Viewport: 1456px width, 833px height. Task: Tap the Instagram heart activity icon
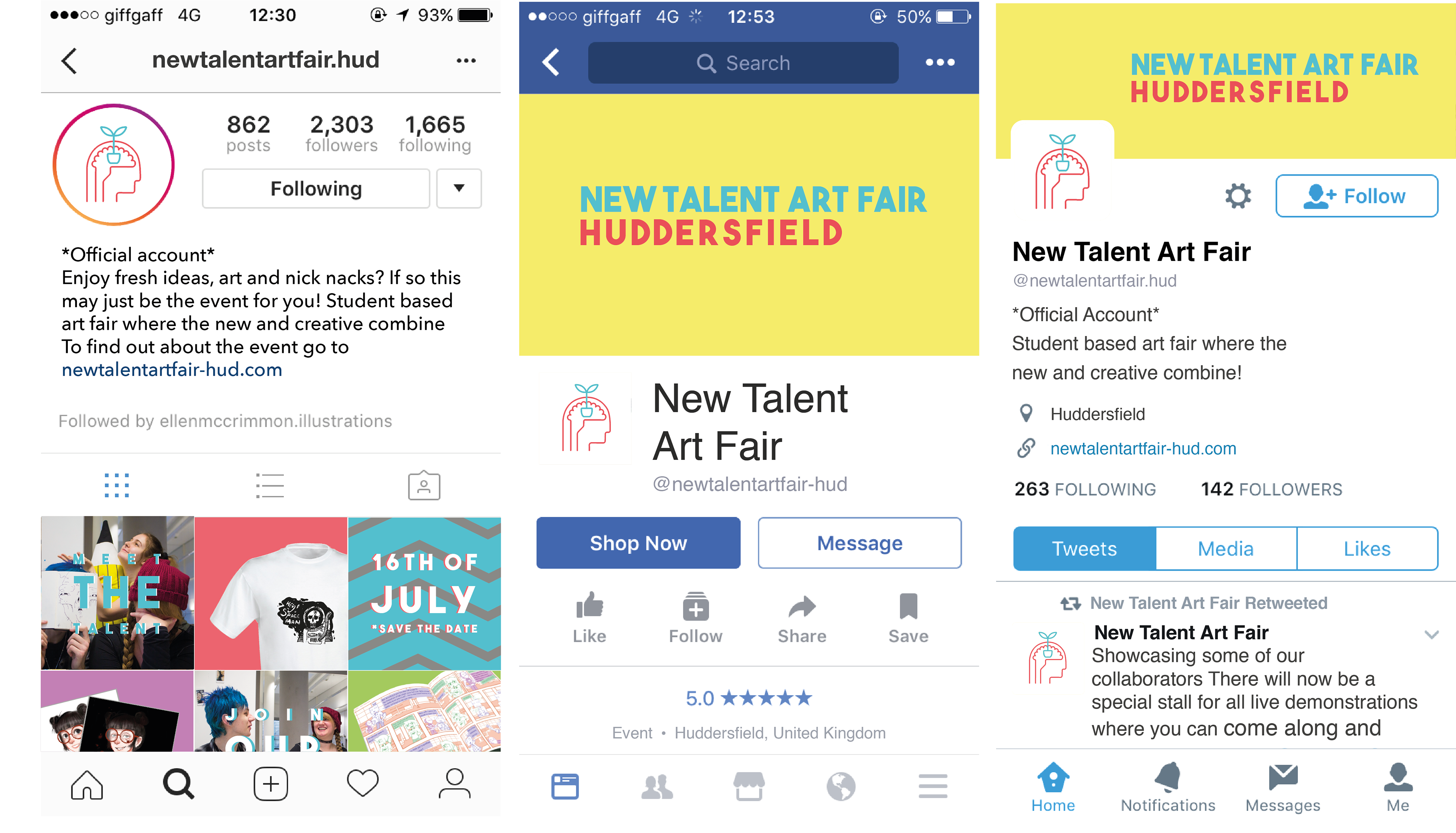tap(363, 783)
